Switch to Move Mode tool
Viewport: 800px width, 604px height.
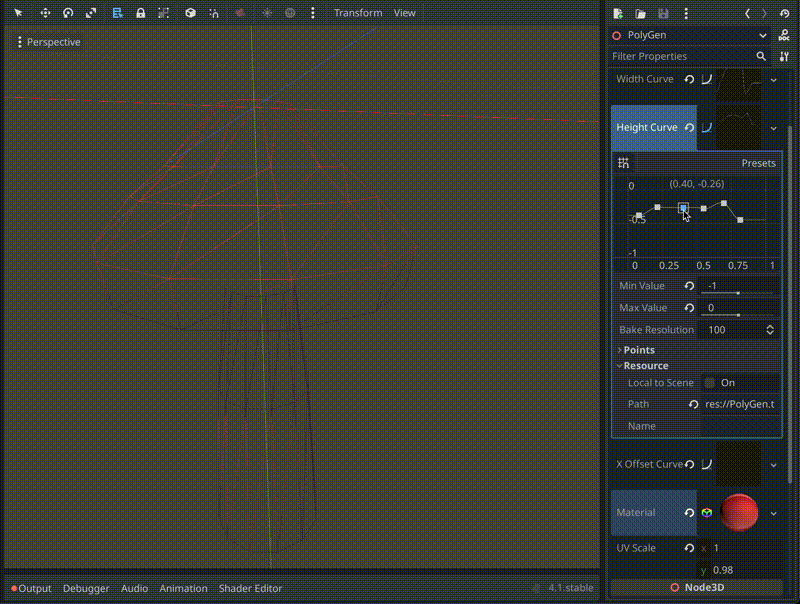pyautogui.click(x=45, y=13)
